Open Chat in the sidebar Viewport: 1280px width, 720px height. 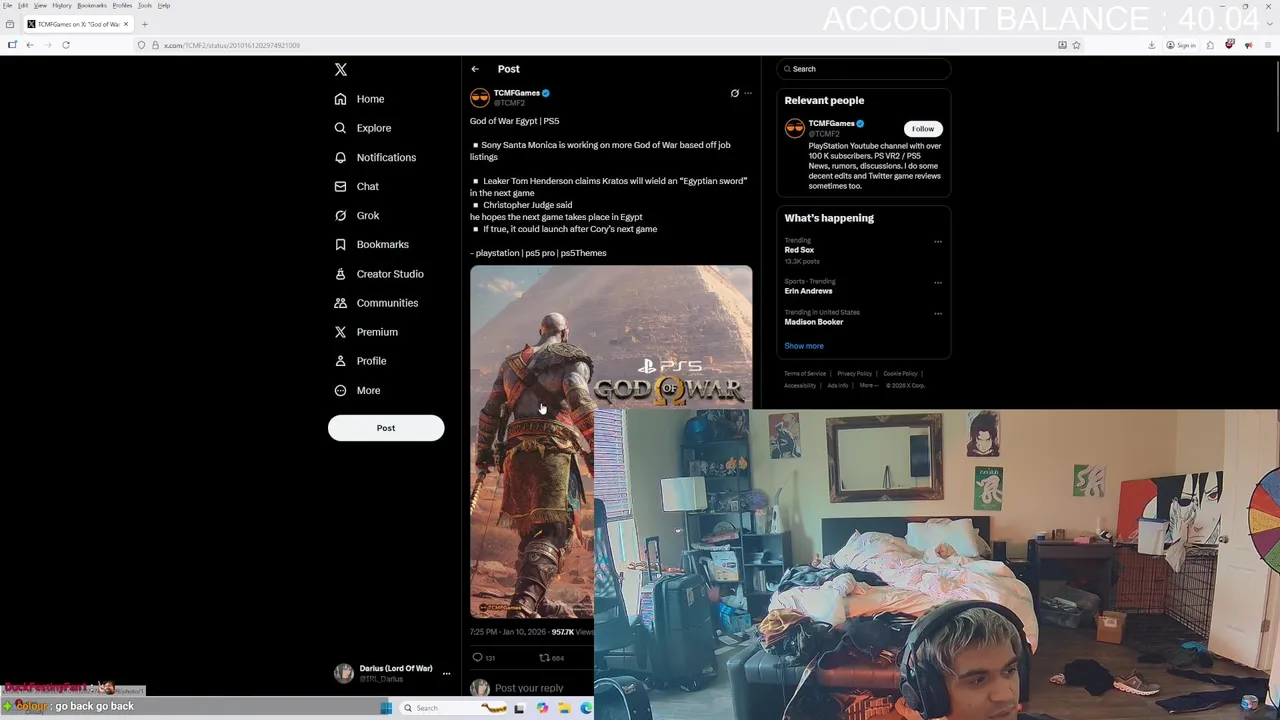[357, 186]
